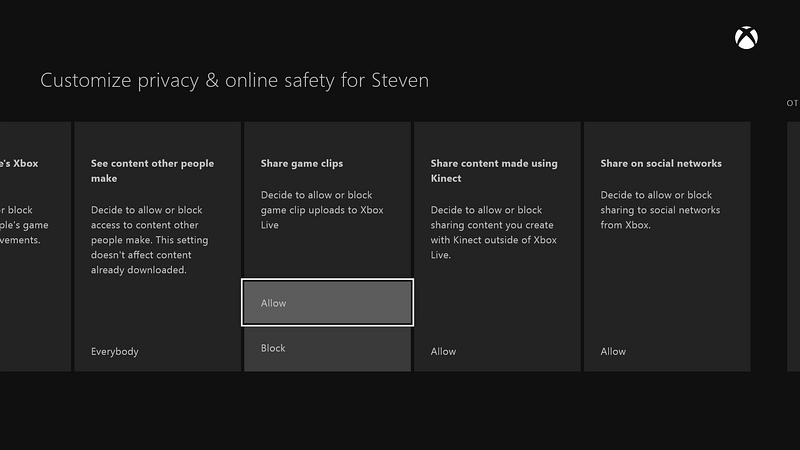Select the partially visible tile at right edge

[x=794, y=246]
